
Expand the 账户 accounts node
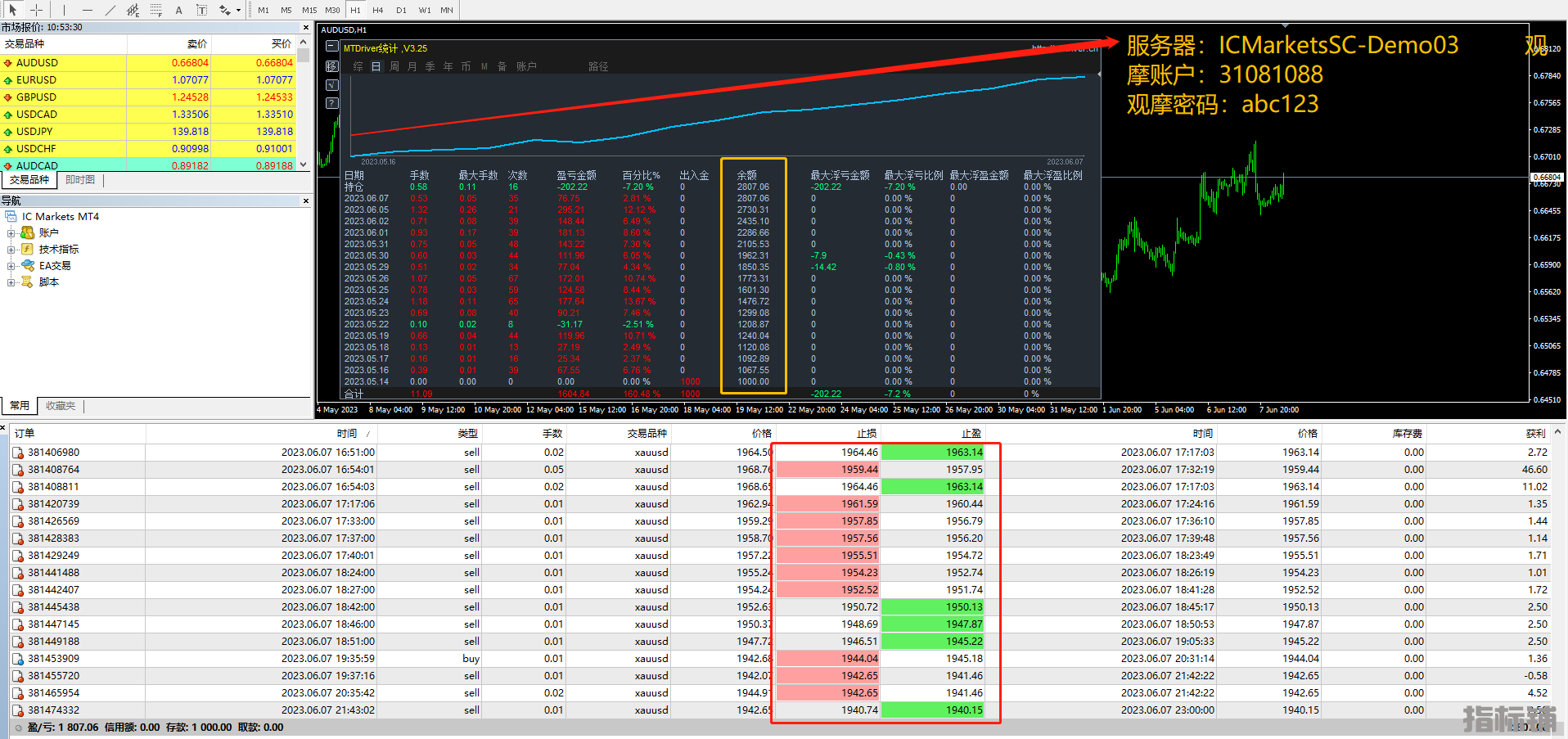coord(11,233)
